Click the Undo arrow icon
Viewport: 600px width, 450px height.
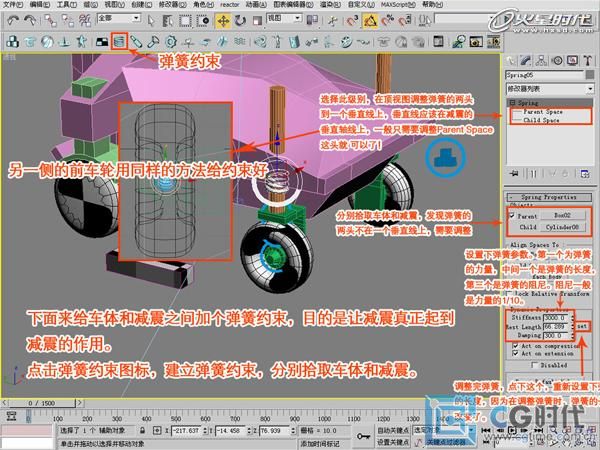13,20
